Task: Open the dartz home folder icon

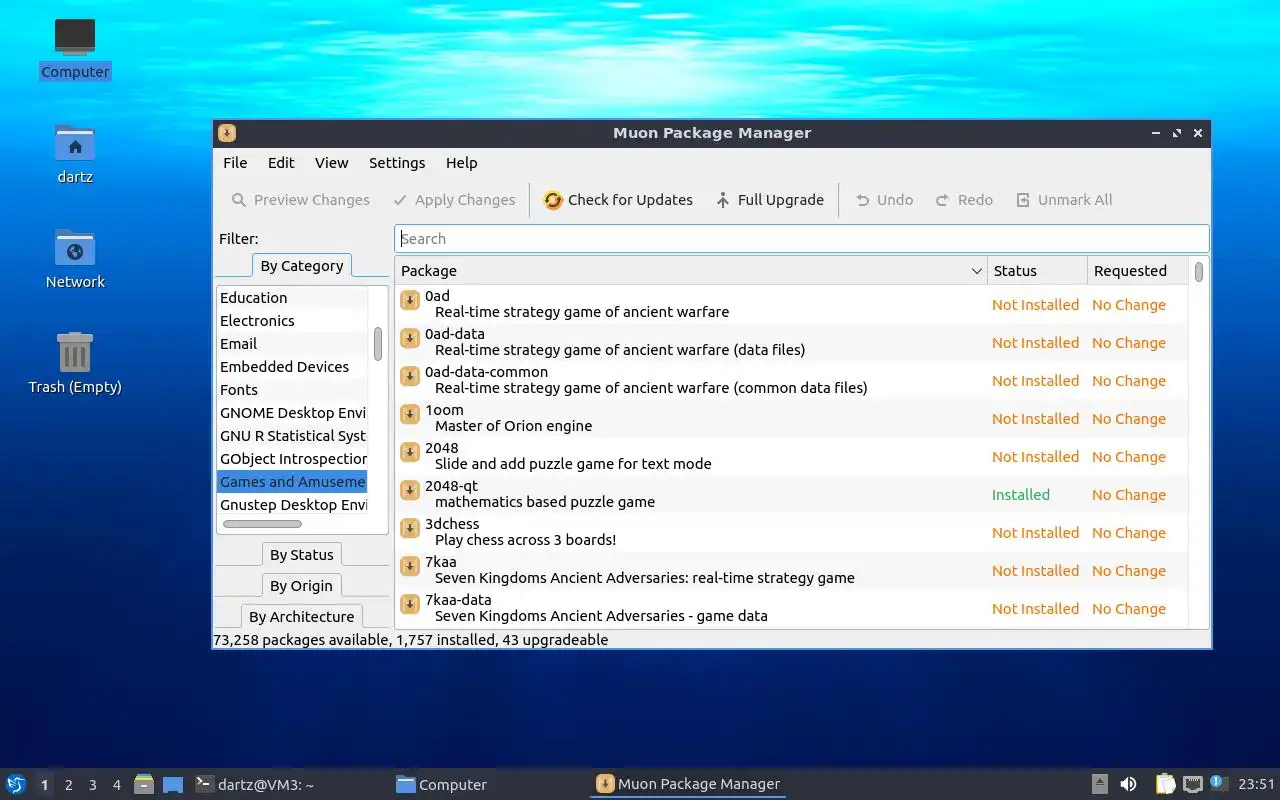Action: click(75, 153)
